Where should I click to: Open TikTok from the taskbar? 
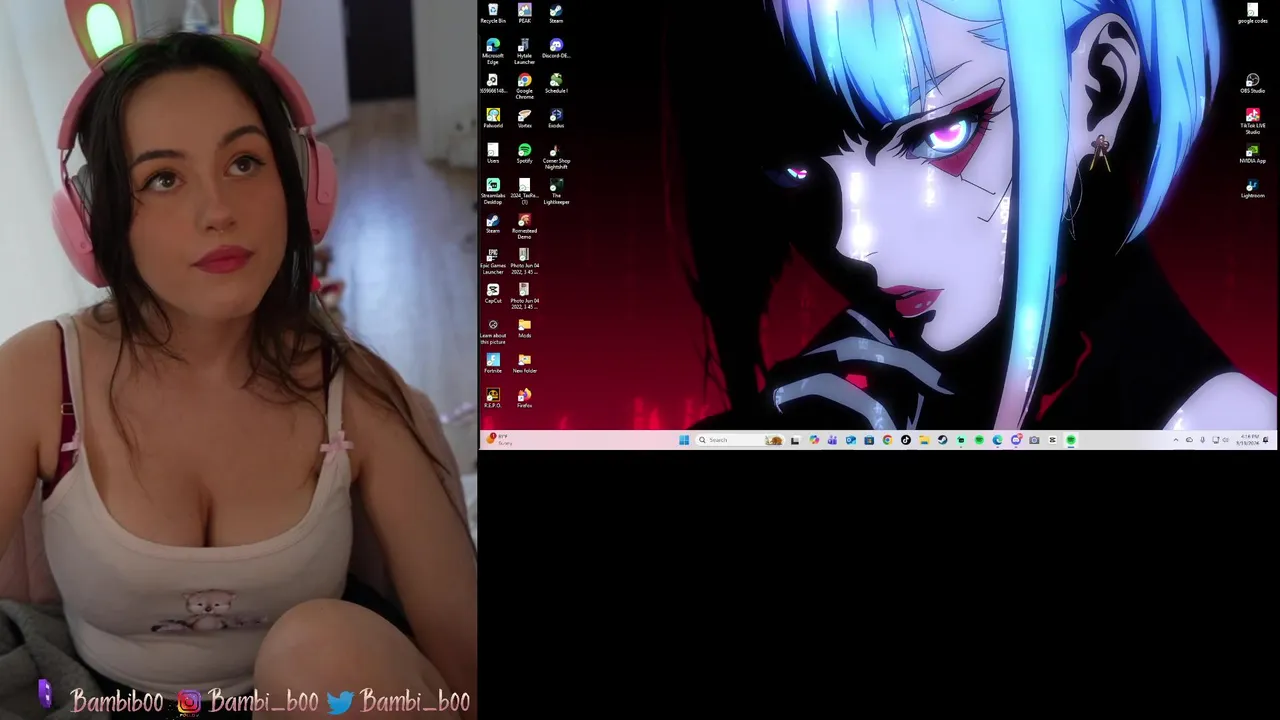click(906, 440)
